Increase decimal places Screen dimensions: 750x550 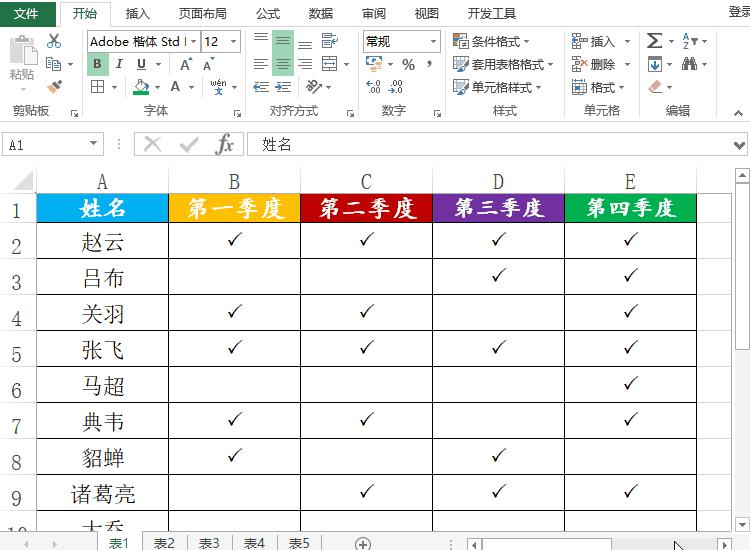pyautogui.click(x=373, y=87)
